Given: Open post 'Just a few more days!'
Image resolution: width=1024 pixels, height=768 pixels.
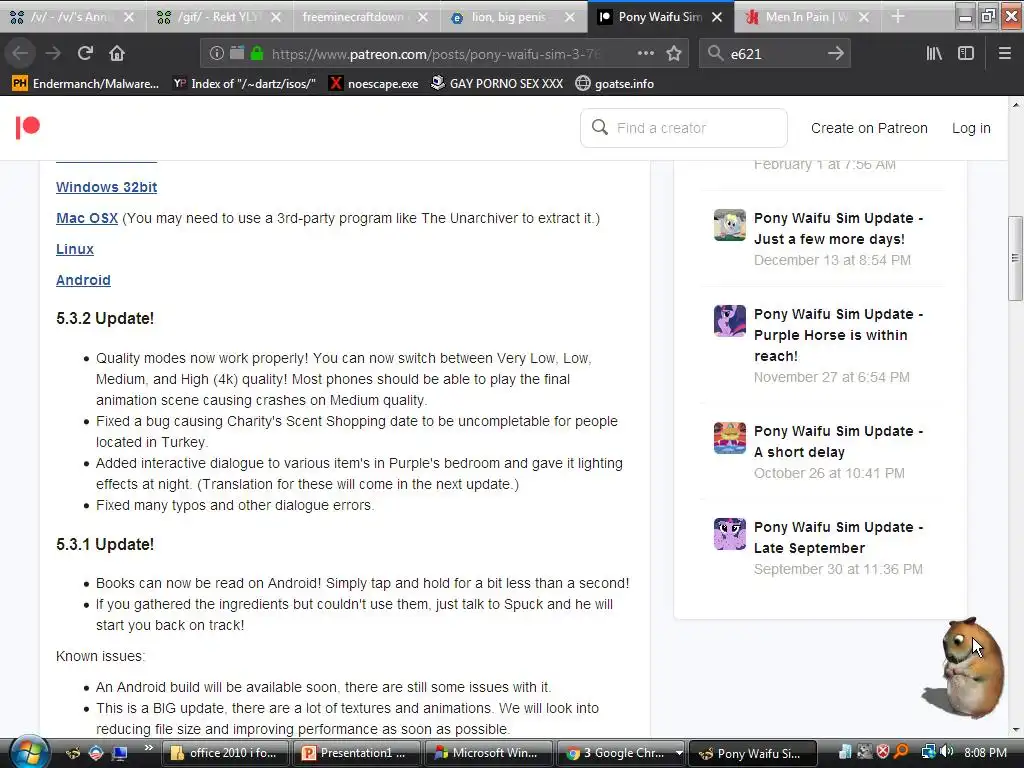Looking at the screenshot, I should click(x=838, y=229).
